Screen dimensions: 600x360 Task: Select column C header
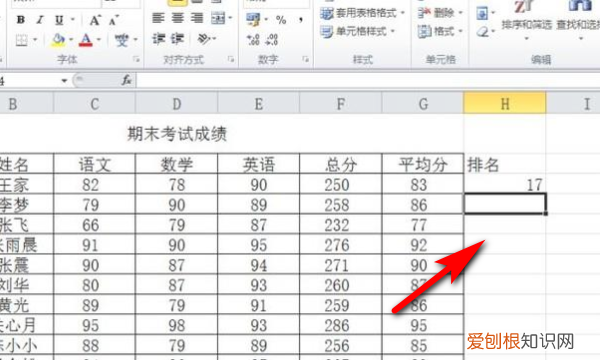tap(95, 104)
